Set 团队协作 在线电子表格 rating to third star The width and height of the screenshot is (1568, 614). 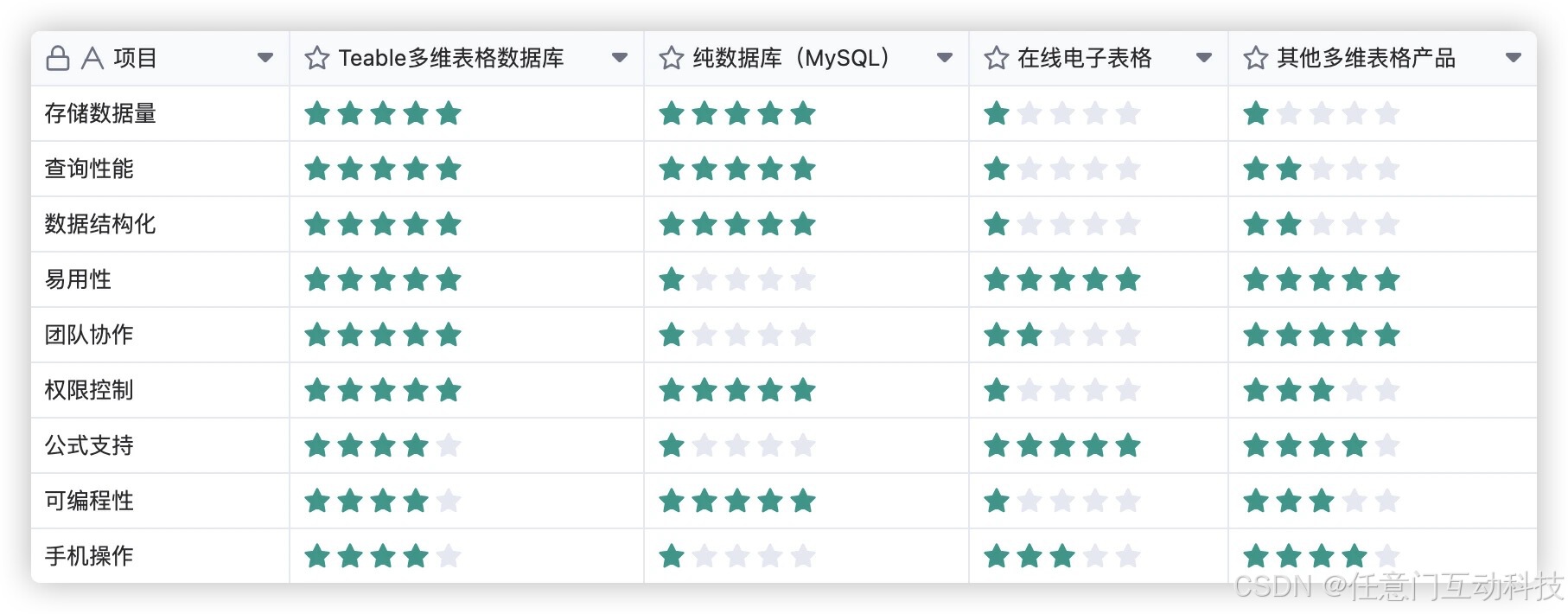(x=1062, y=335)
